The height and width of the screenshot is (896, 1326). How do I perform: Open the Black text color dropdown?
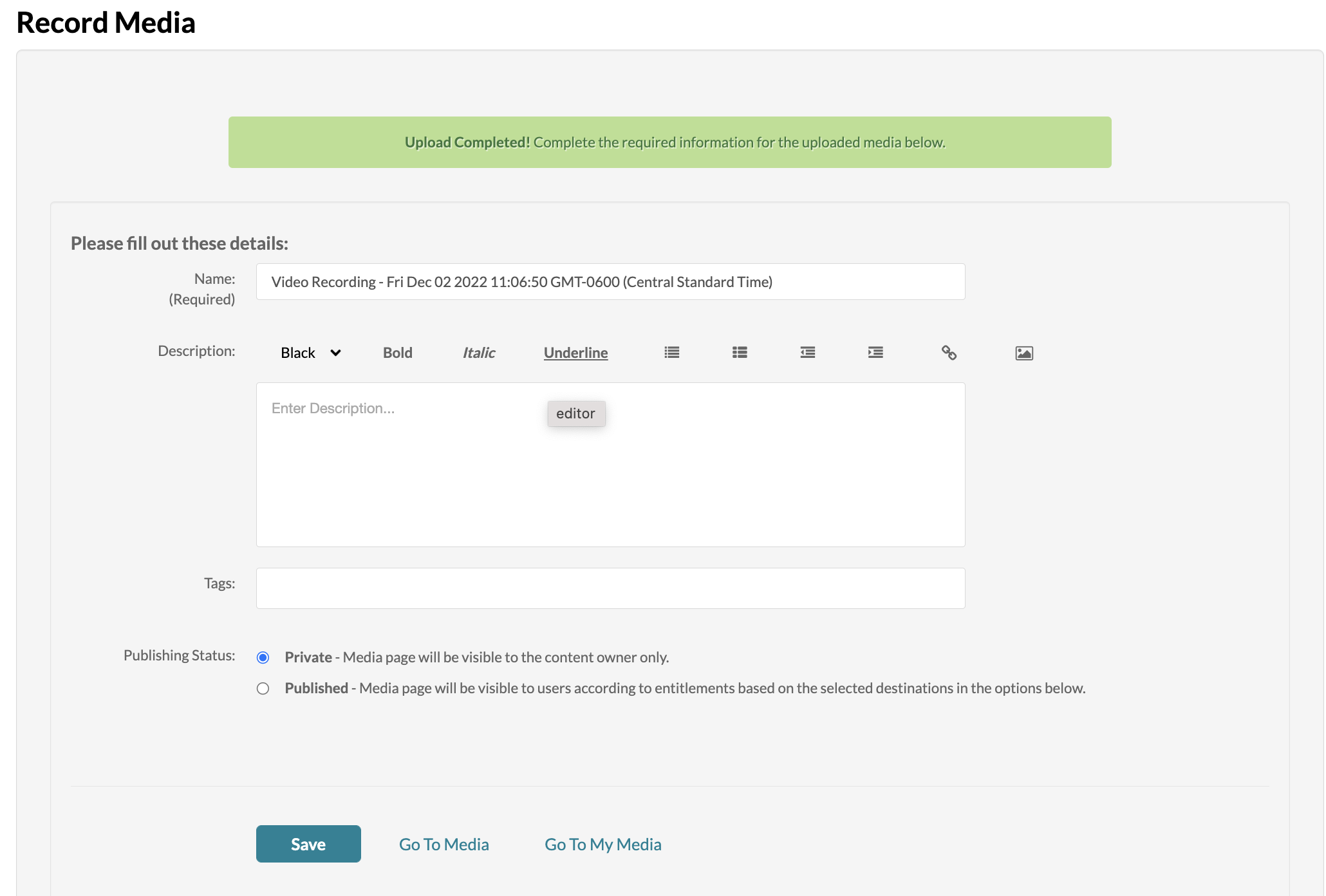[310, 353]
